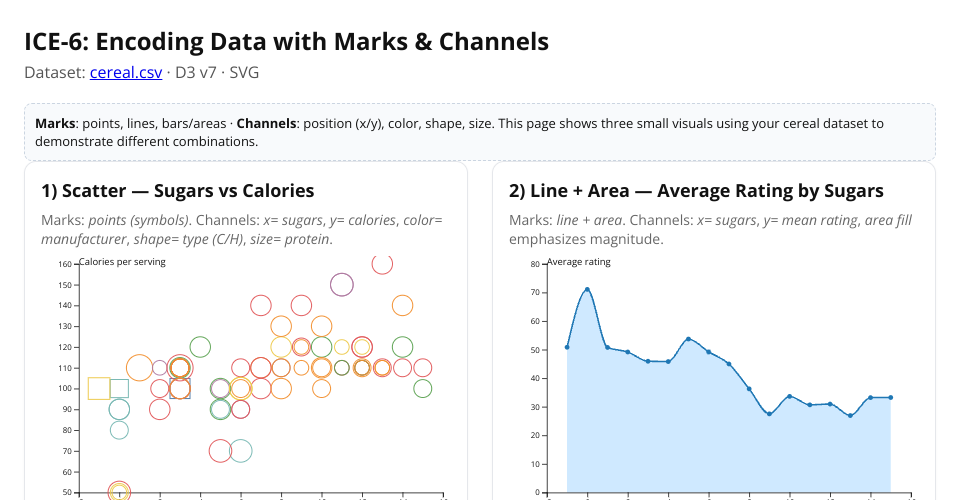Image resolution: width=960 pixels, height=500 pixels.
Task: Select the blue square marker at 100 calories
Action: 180,389
